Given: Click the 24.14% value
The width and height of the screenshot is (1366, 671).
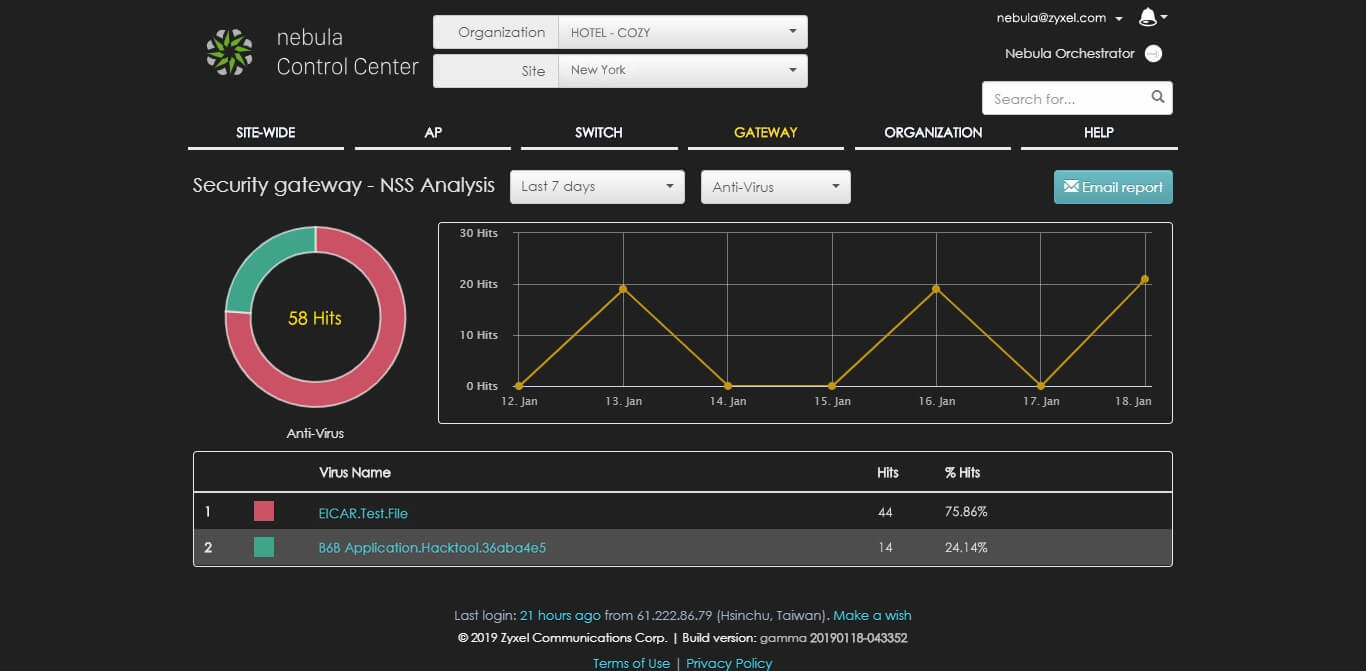Looking at the screenshot, I should click(x=966, y=548).
